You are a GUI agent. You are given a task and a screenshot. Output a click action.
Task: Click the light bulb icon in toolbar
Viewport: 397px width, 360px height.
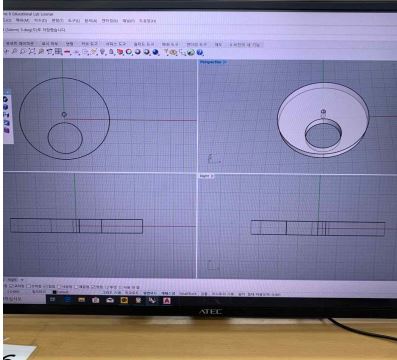click(x=102, y=52)
